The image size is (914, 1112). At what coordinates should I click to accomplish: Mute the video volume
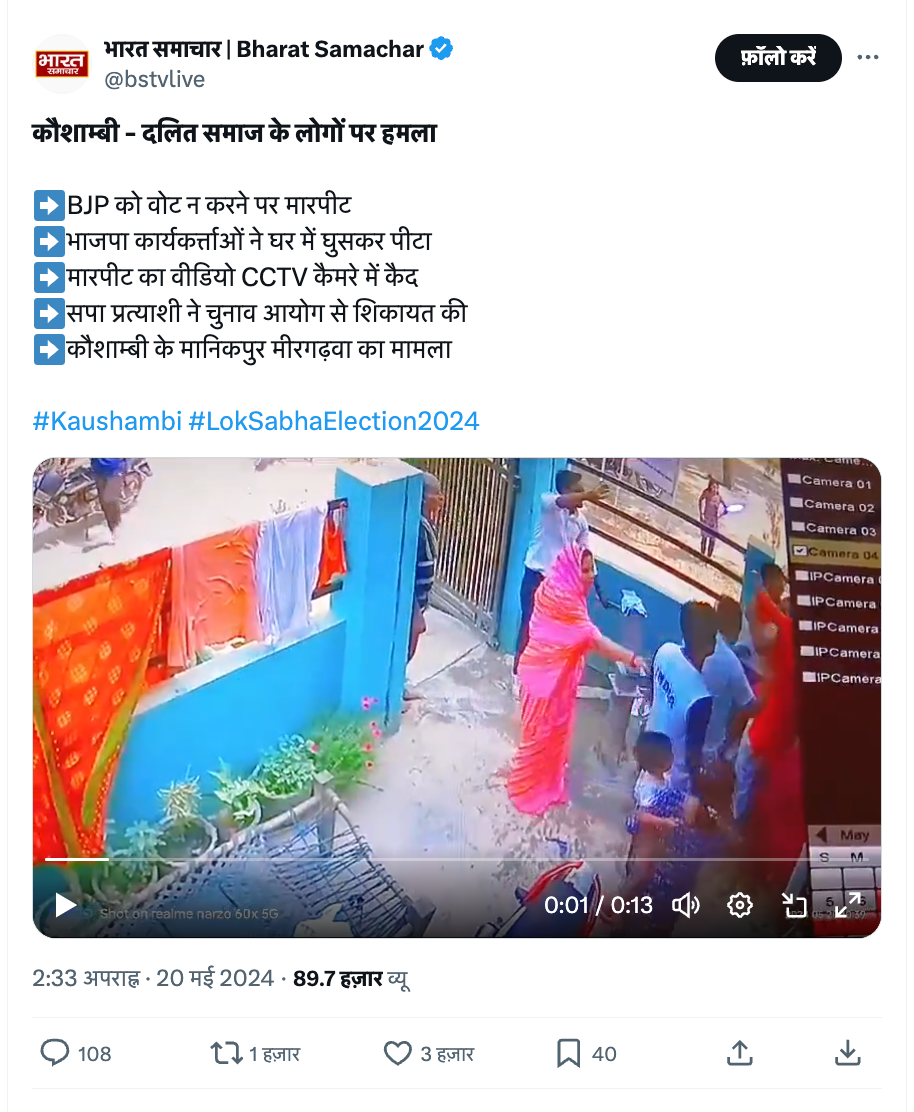coord(685,905)
